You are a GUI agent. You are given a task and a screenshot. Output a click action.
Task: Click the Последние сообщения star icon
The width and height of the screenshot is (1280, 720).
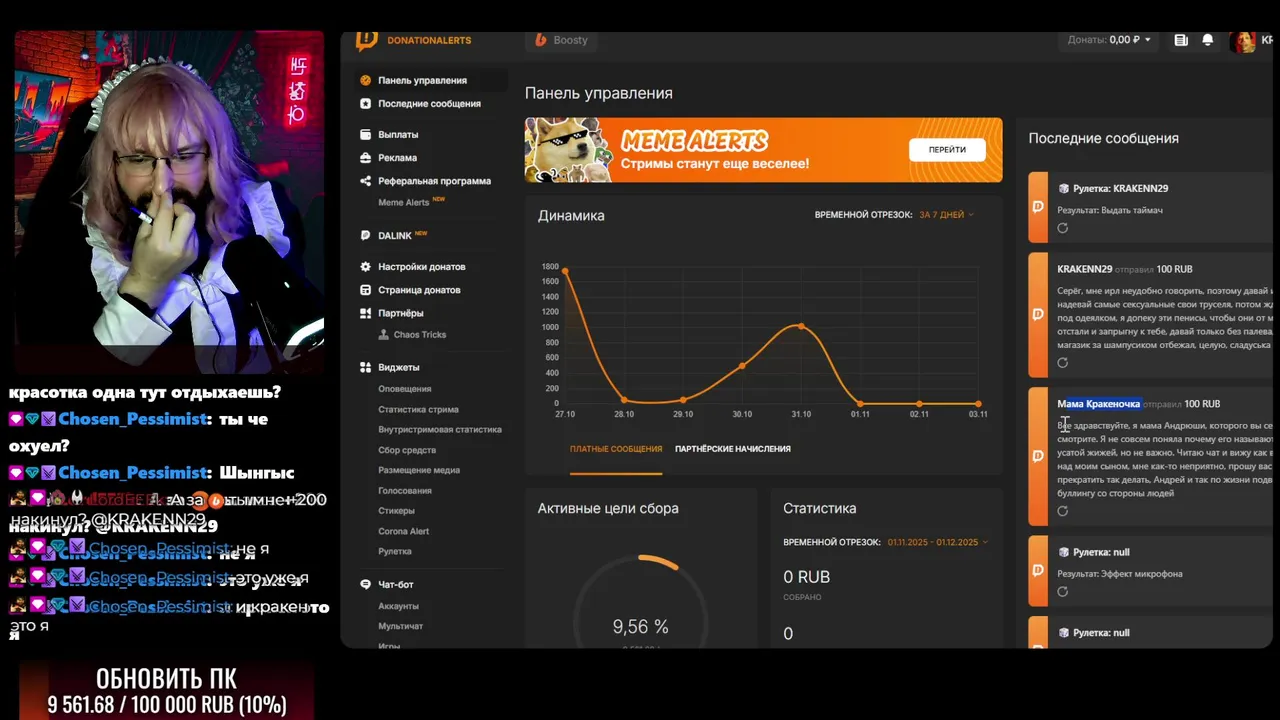point(366,103)
